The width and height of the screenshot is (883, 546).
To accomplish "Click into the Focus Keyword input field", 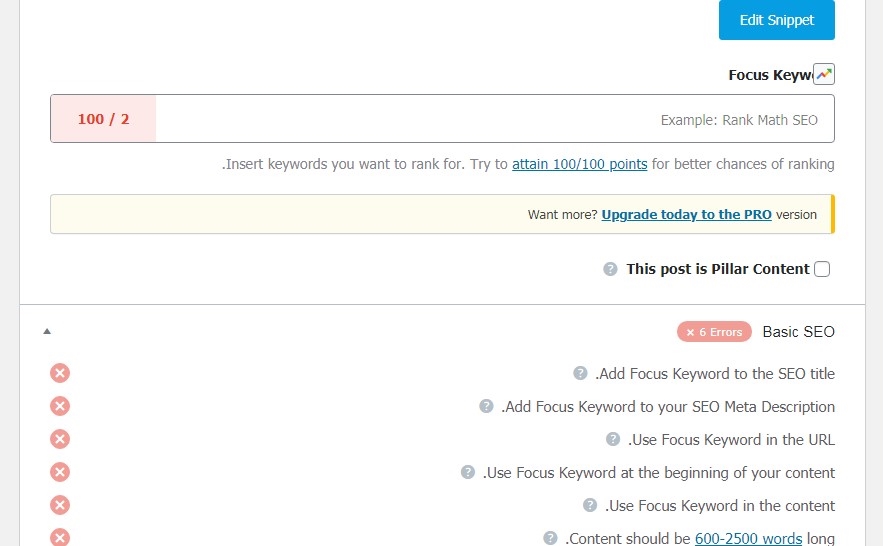I will pyautogui.click(x=490, y=119).
